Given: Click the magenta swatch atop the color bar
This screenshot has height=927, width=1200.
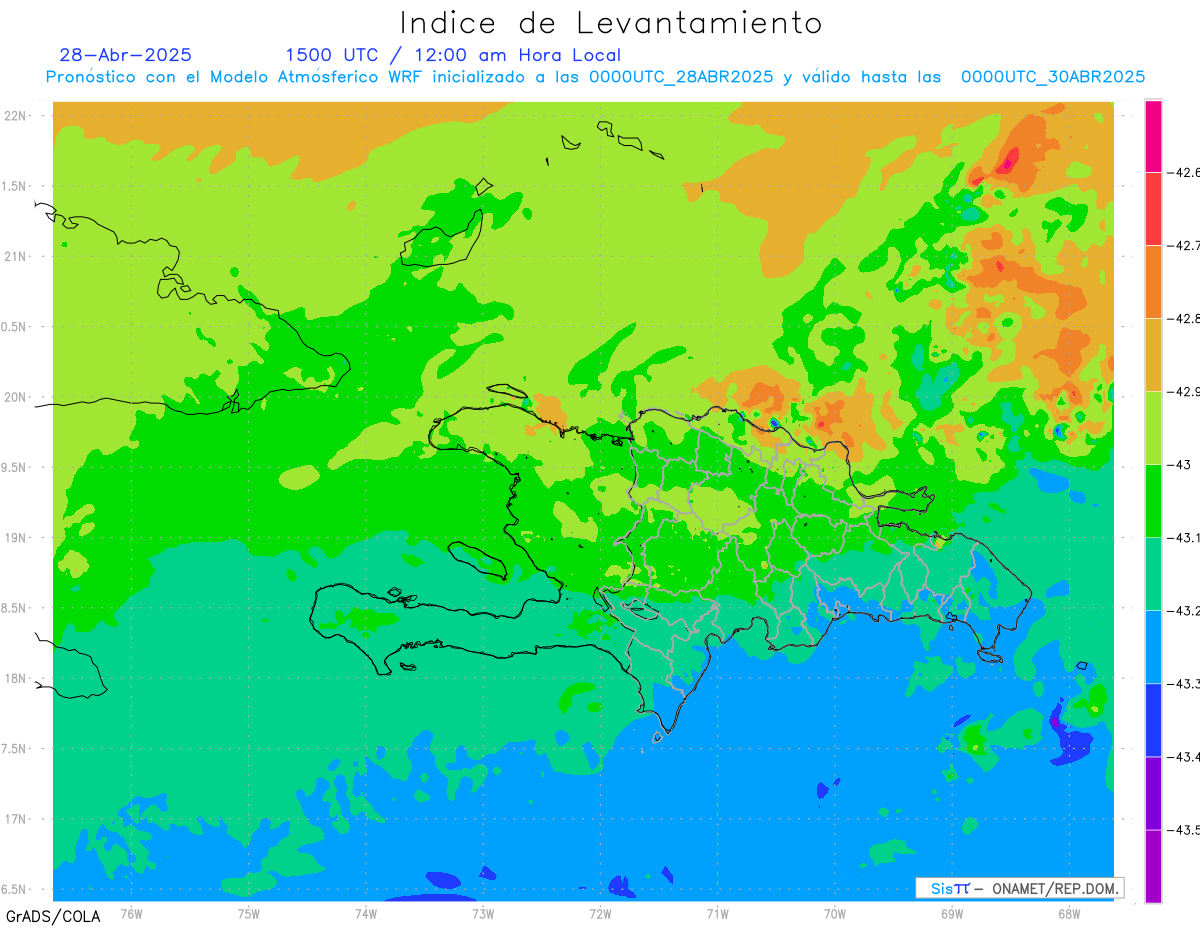Looking at the screenshot, I should [1153, 136].
